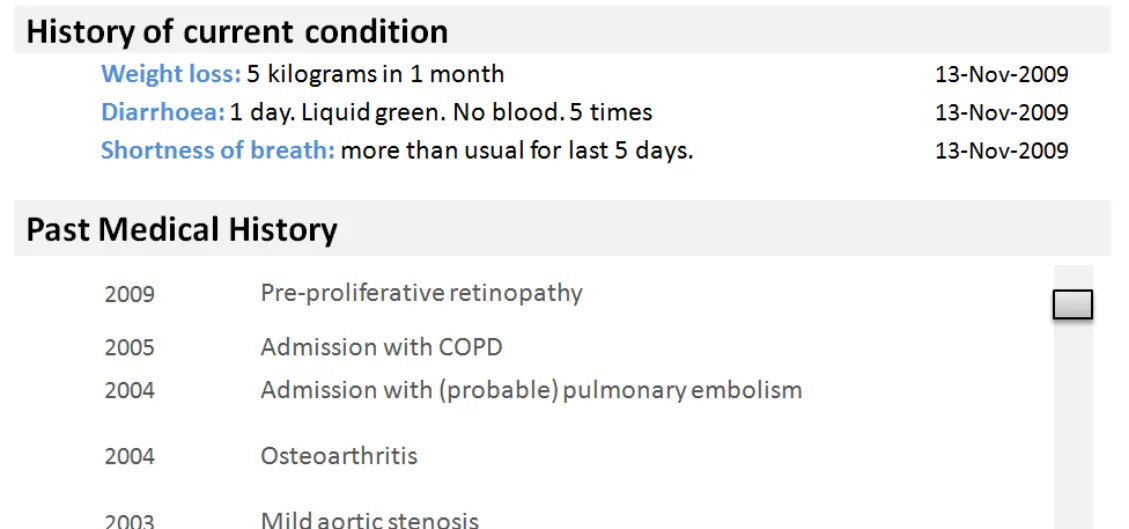Select the Pre-proliferative retinopathy entry
This screenshot has height=529, width=1129.
pos(421,293)
